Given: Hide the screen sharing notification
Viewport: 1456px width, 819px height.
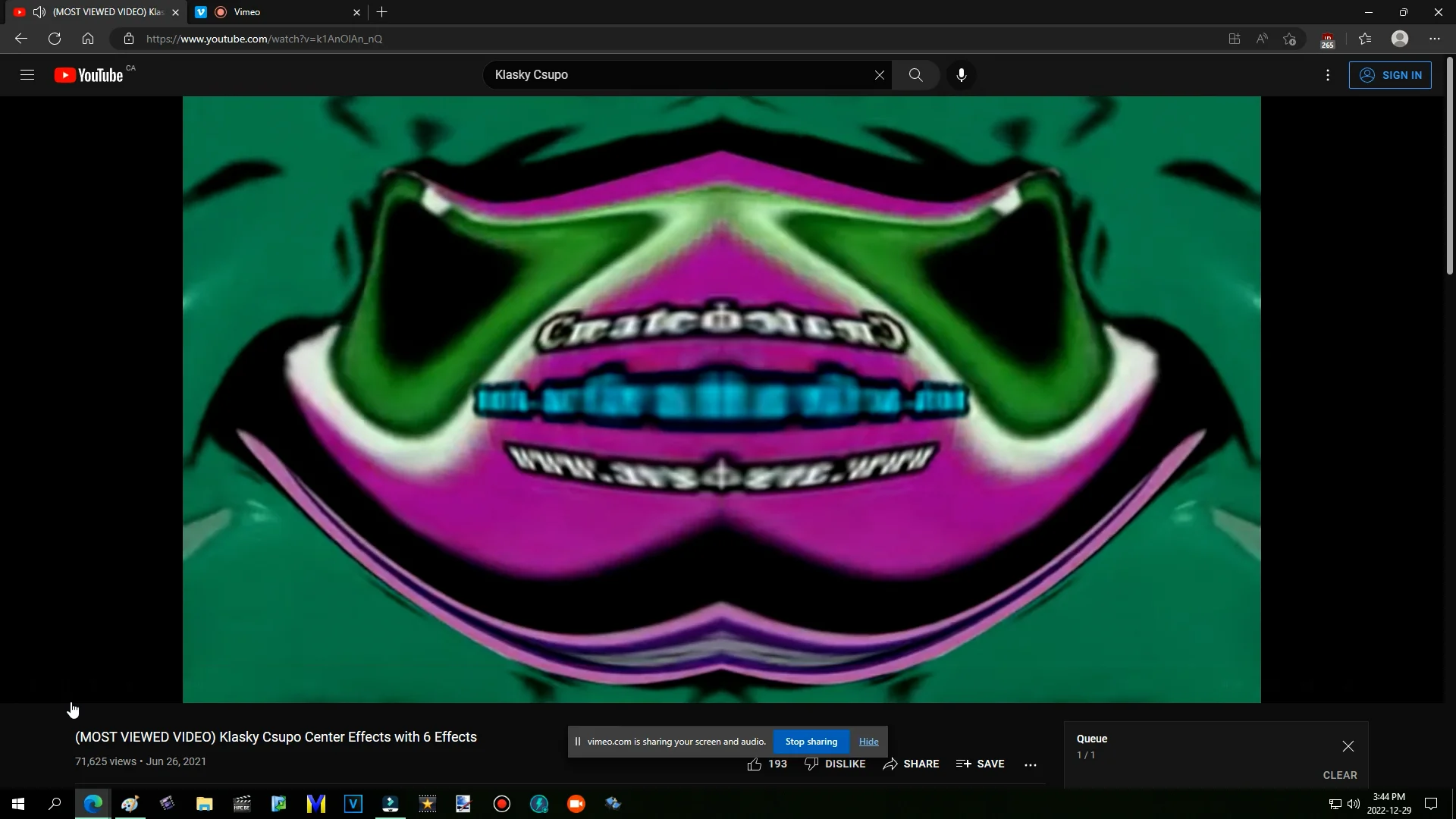Looking at the screenshot, I should point(868,741).
